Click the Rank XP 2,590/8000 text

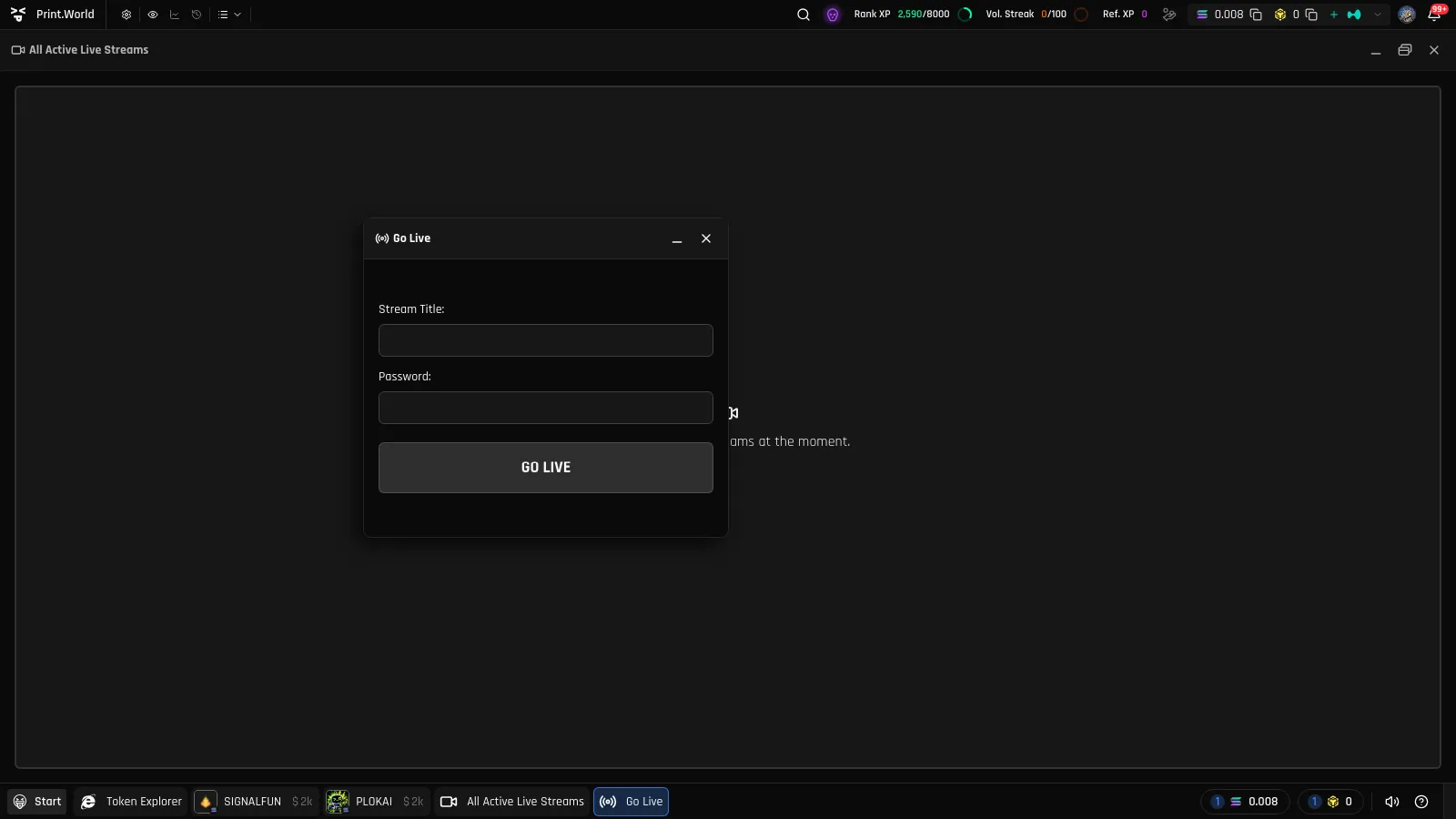click(902, 15)
